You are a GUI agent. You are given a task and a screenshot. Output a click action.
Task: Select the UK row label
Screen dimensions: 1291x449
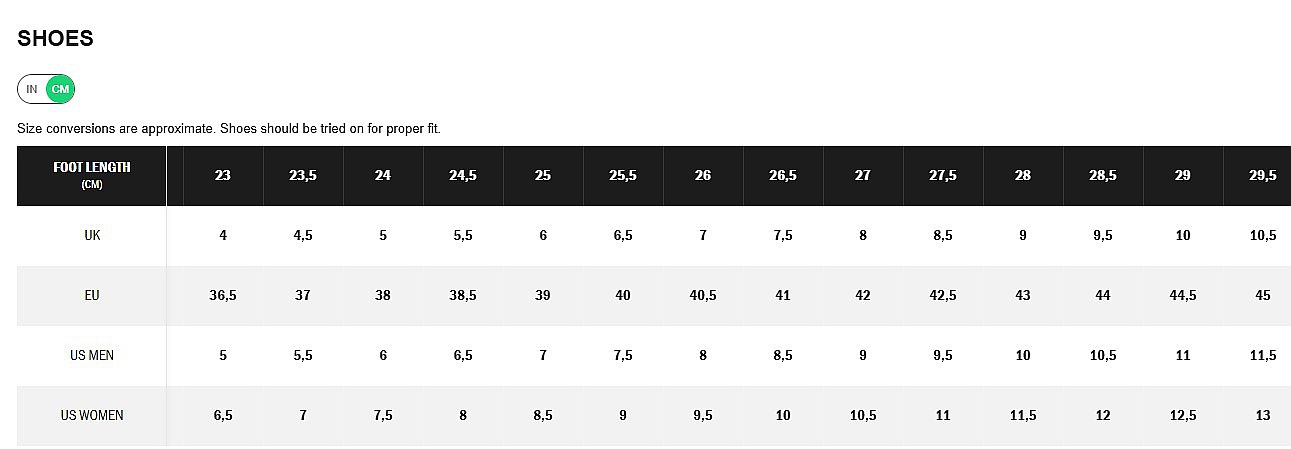92,236
